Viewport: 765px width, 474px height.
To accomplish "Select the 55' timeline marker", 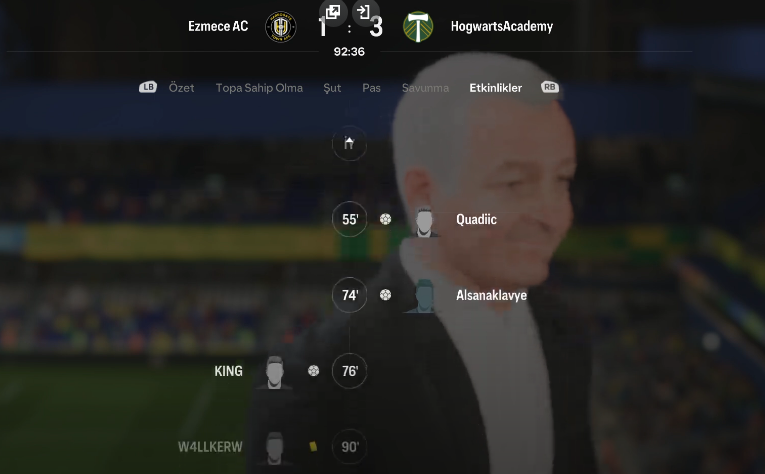I will 349,219.
